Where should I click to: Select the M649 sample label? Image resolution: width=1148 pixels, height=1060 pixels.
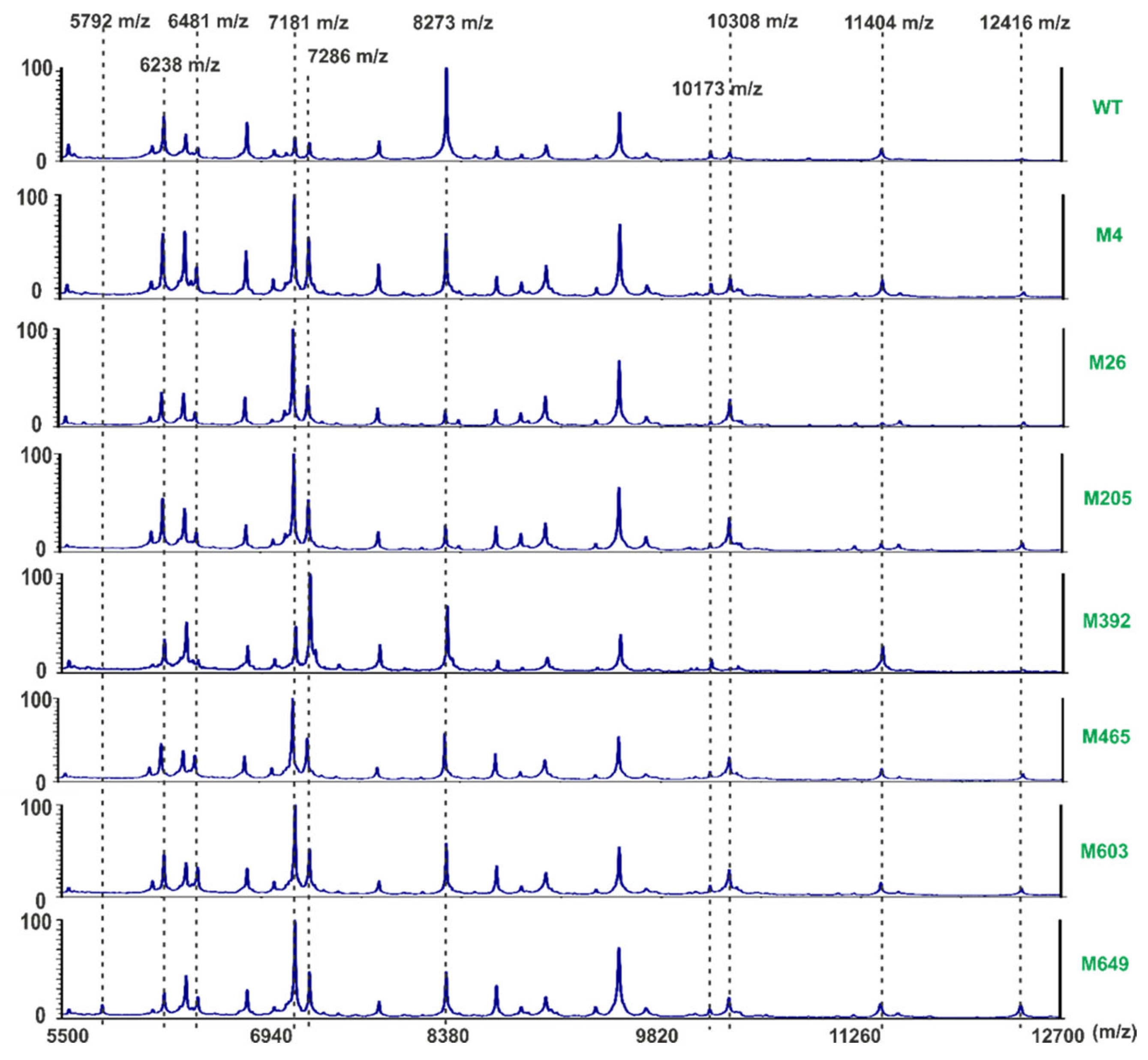[x=1105, y=964]
